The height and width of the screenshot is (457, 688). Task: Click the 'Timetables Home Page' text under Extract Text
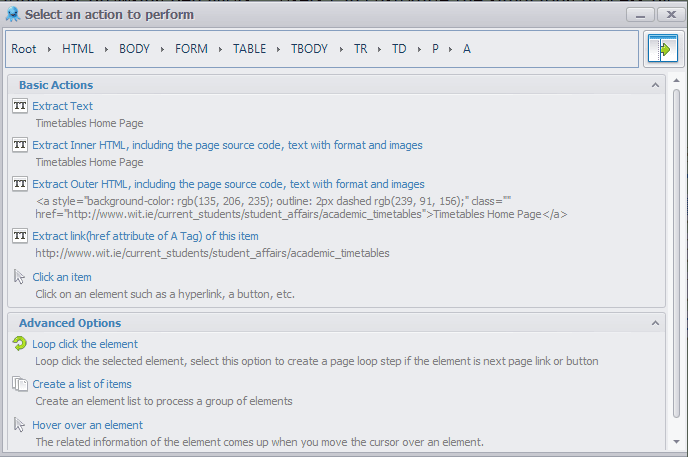[90, 123]
